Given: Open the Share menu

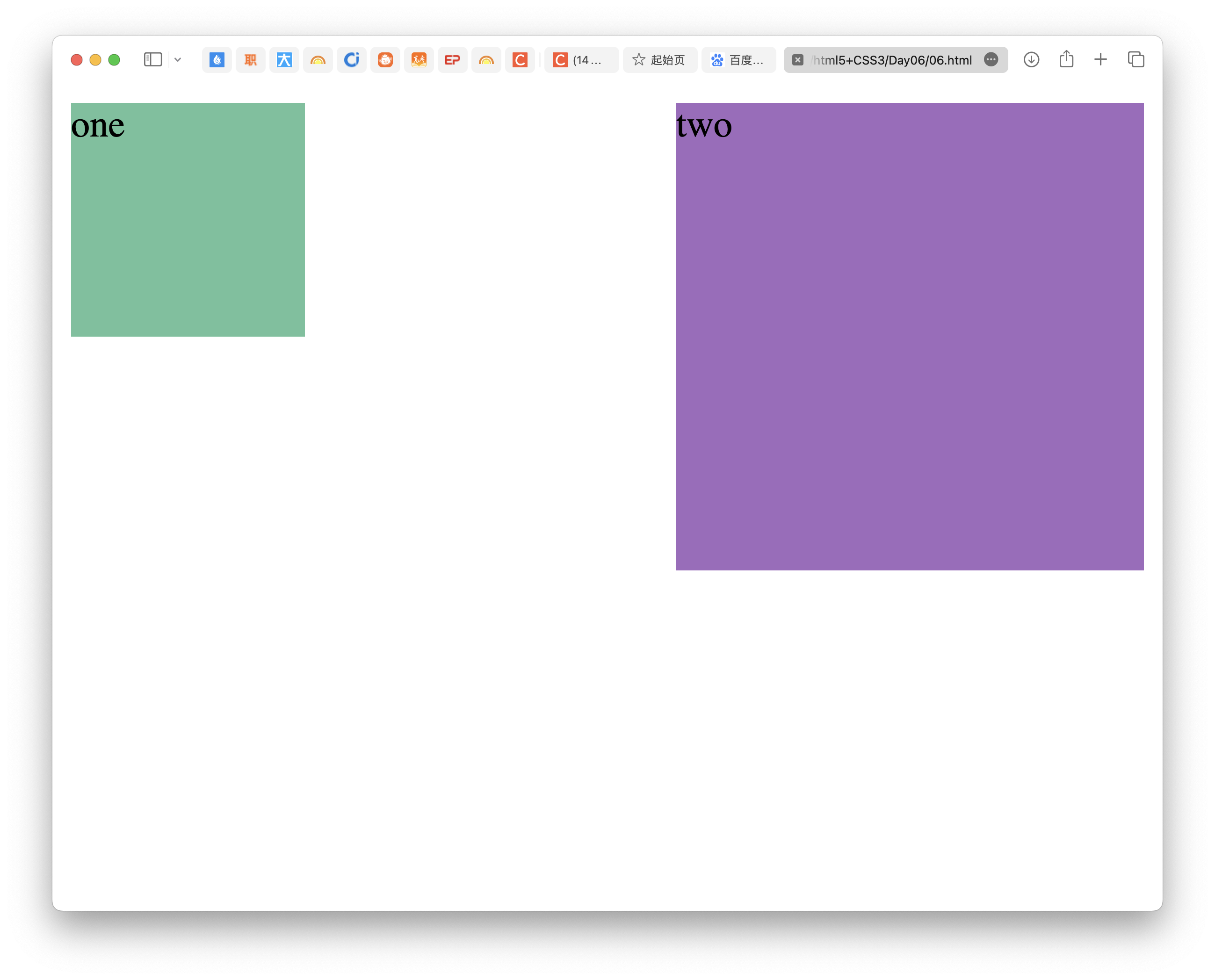Looking at the screenshot, I should (x=1066, y=59).
